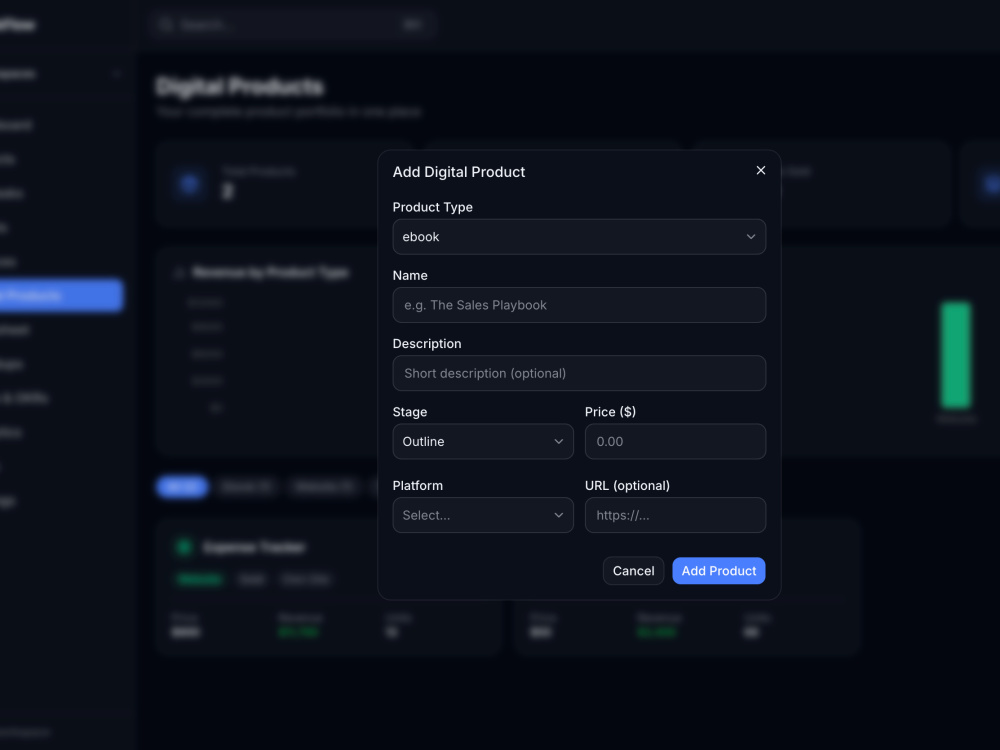
Task: Open the Product Type dropdown showing ebook
Action: click(x=579, y=237)
